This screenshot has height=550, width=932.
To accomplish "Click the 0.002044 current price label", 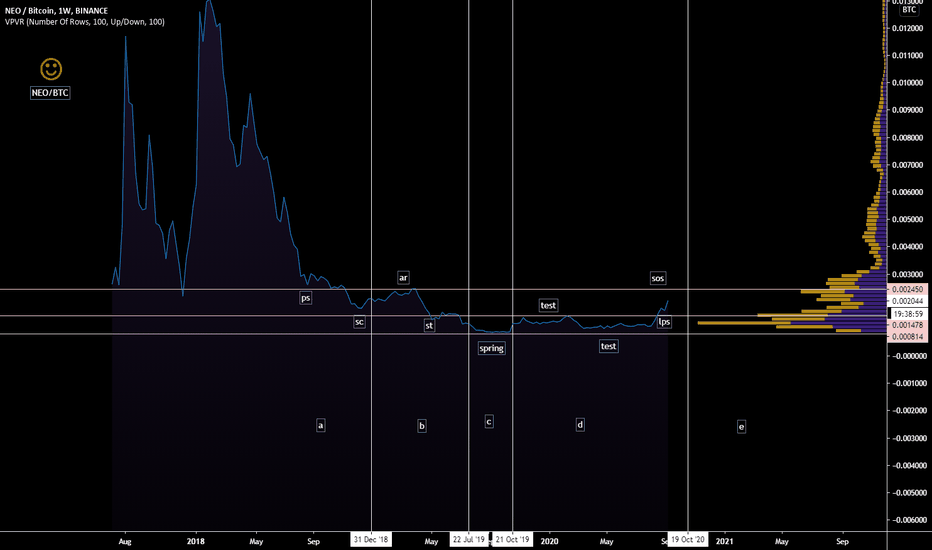I will tap(907, 301).
